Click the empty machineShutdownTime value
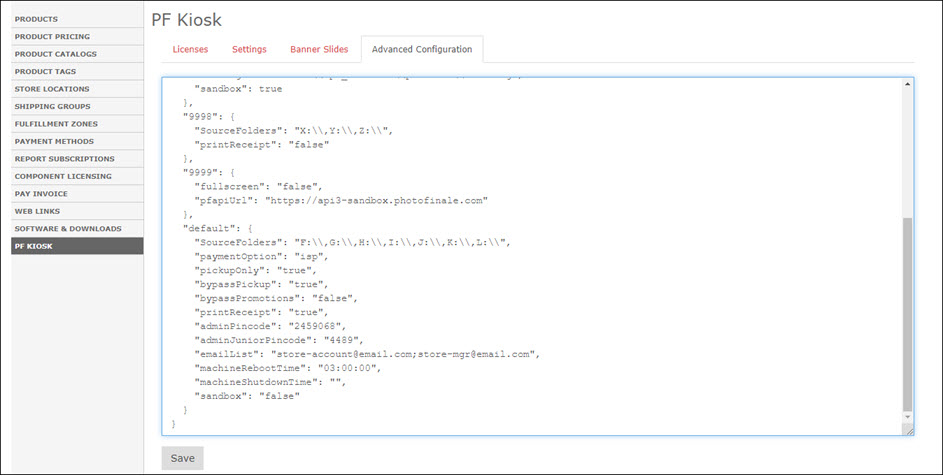The image size is (943, 476). coord(336,382)
